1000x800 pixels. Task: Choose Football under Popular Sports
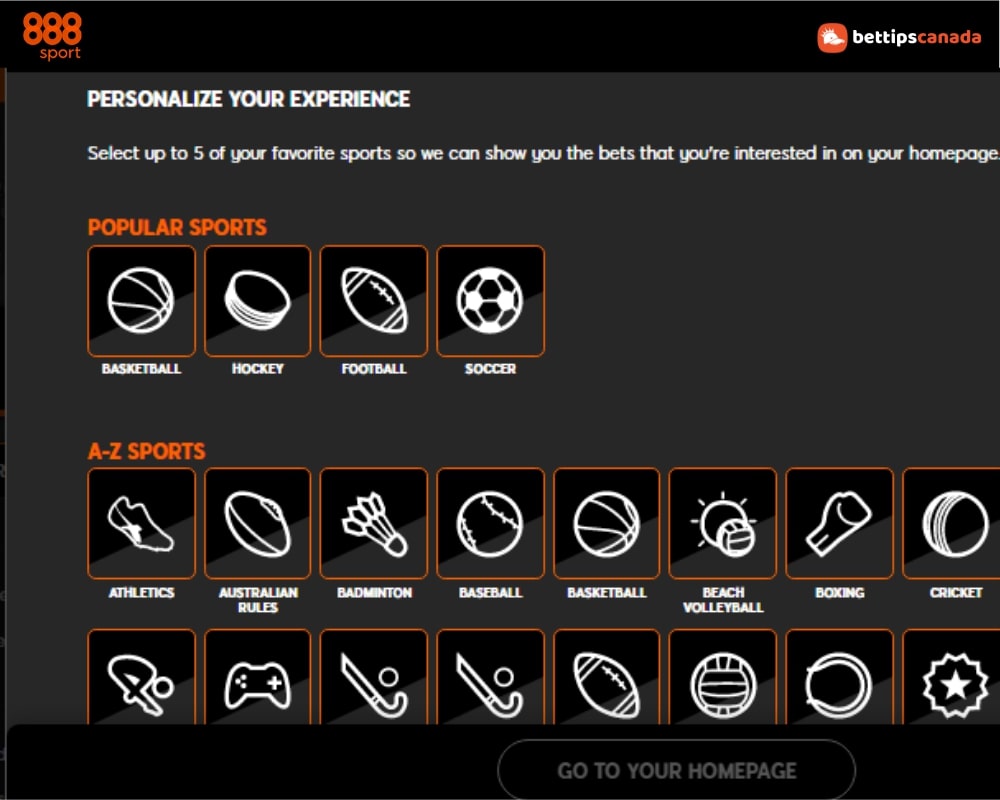pyautogui.click(x=374, y=300)
